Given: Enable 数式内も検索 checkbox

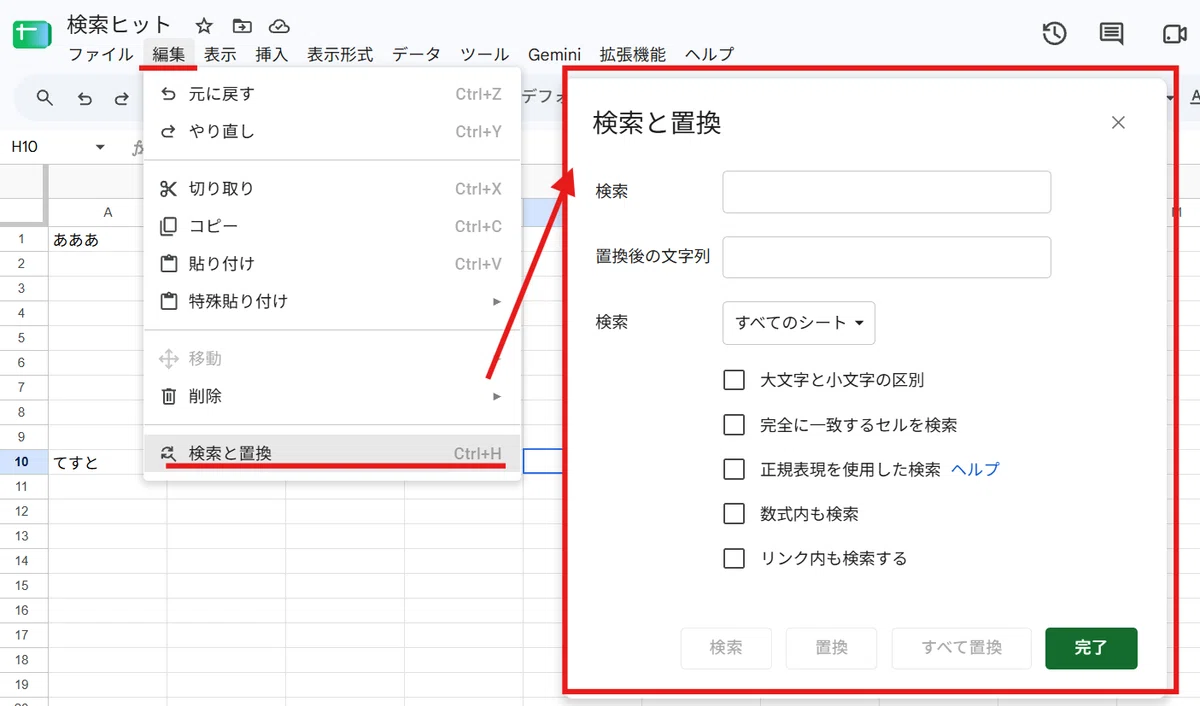Looking at the screenshot, I should point(734,514).
